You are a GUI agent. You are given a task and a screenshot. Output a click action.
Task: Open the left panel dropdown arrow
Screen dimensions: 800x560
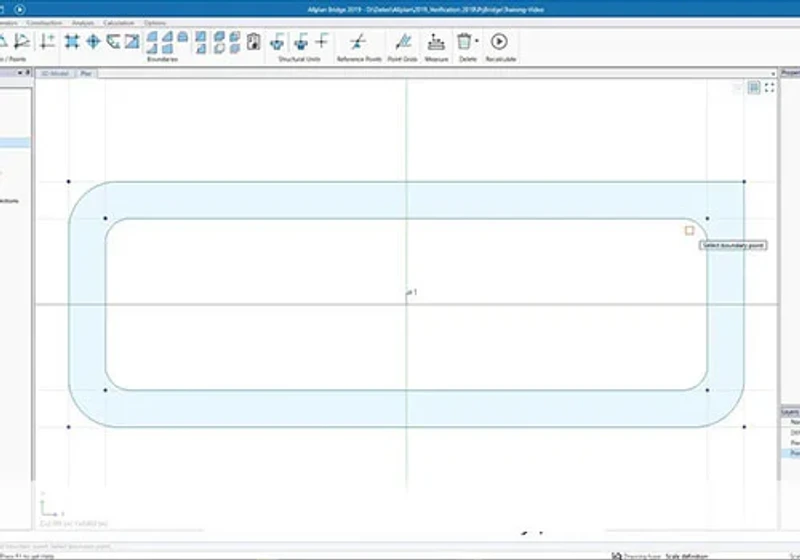tap(20, 73)
